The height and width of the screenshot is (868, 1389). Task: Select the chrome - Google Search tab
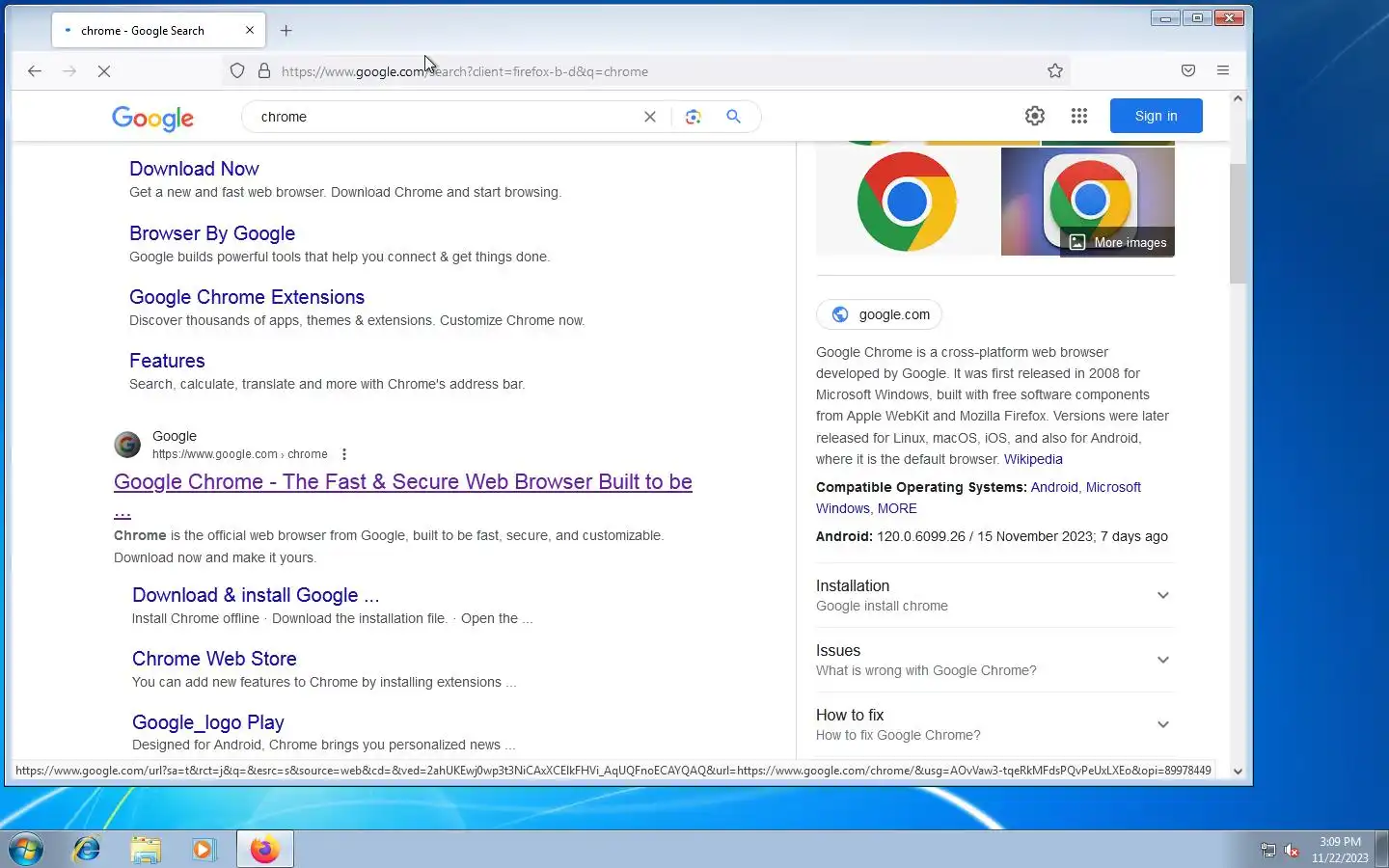[x=158, y=31]
